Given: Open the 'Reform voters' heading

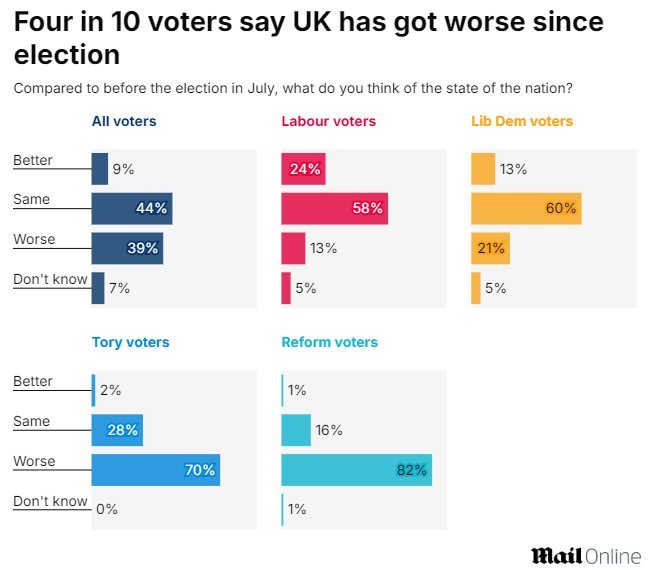Looking at the screenshot, I should [330, 342].
